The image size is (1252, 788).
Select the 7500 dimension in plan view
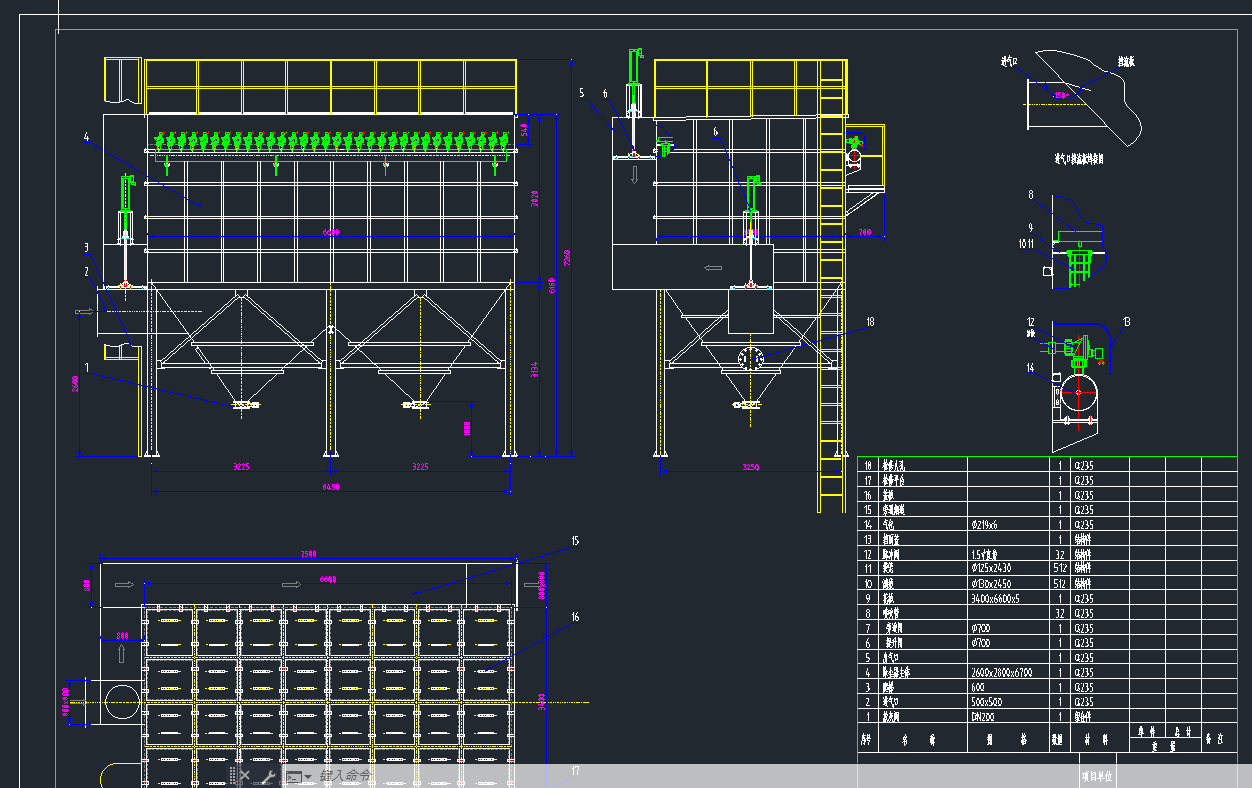point(309,553)
